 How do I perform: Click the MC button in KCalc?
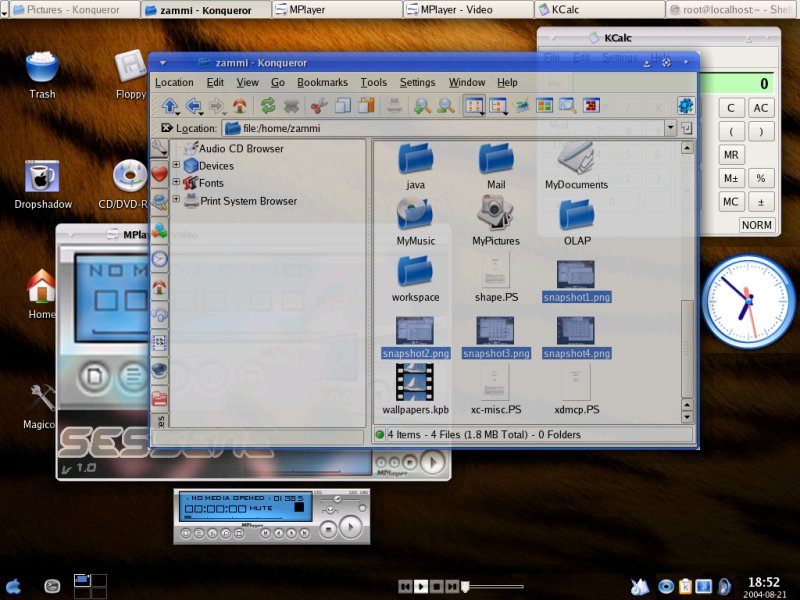click(731, 202)
